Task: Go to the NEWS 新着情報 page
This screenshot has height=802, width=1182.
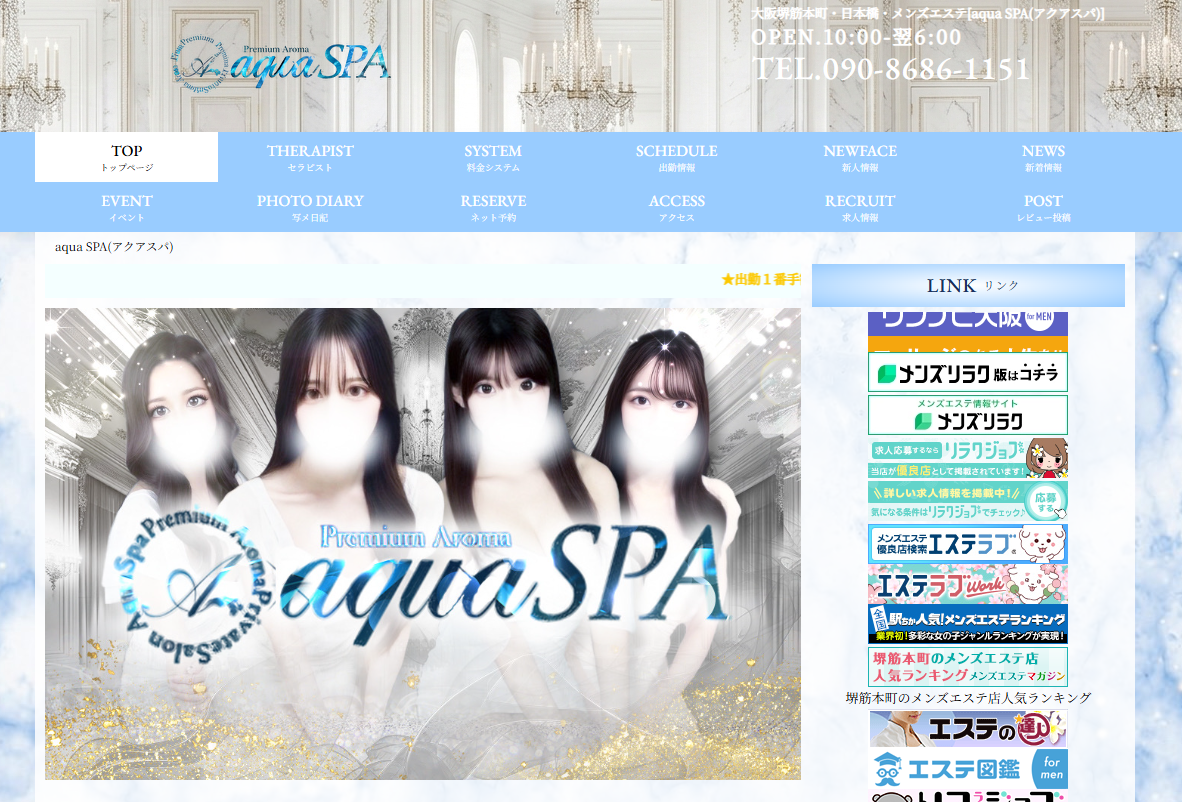Action: 1043,158
